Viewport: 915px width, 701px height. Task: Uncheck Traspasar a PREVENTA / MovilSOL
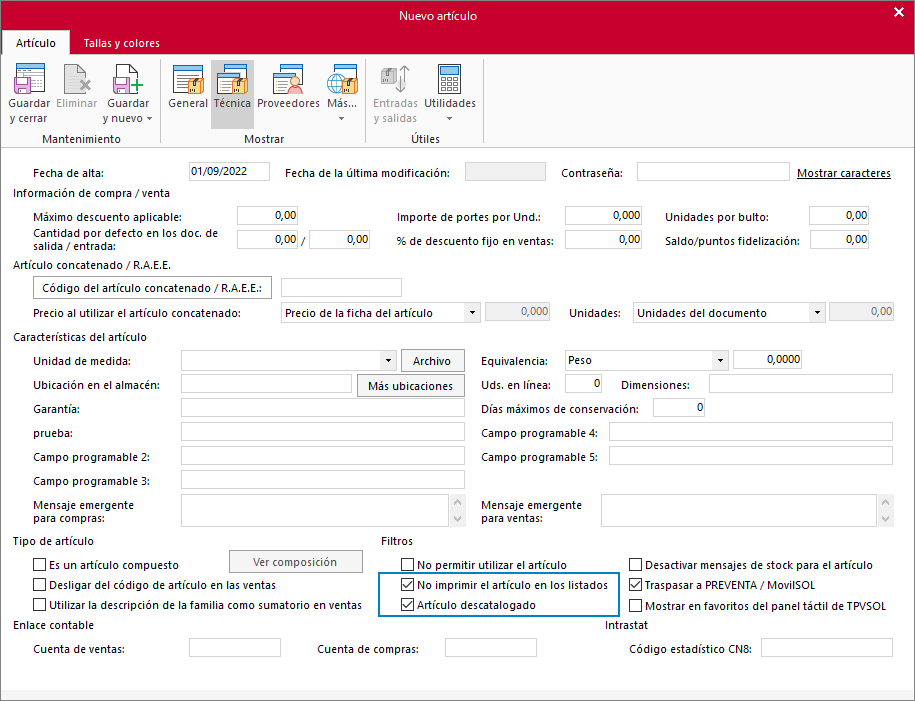635,585
